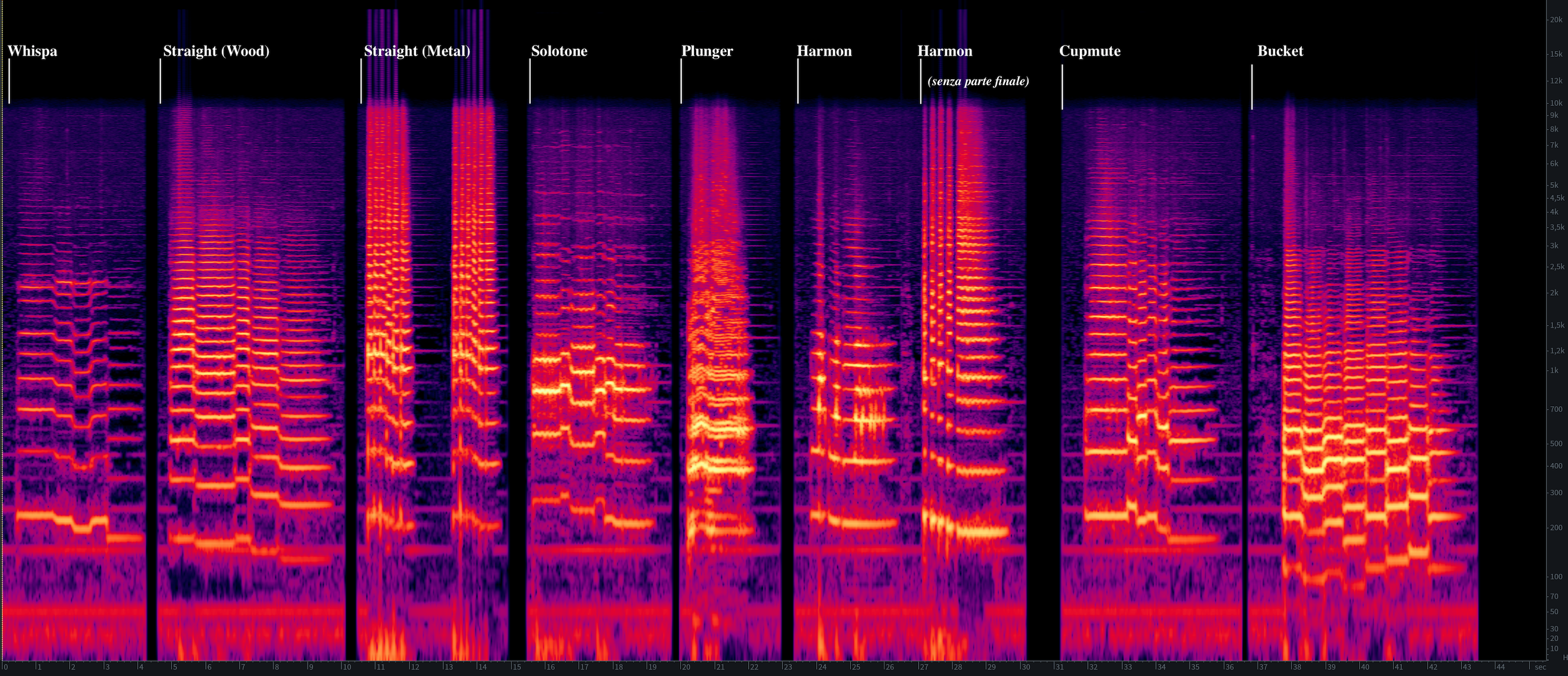Select the Plunger label
Image resolution: width=1568 pixels, height=676 pixels.
click(707, 51)
